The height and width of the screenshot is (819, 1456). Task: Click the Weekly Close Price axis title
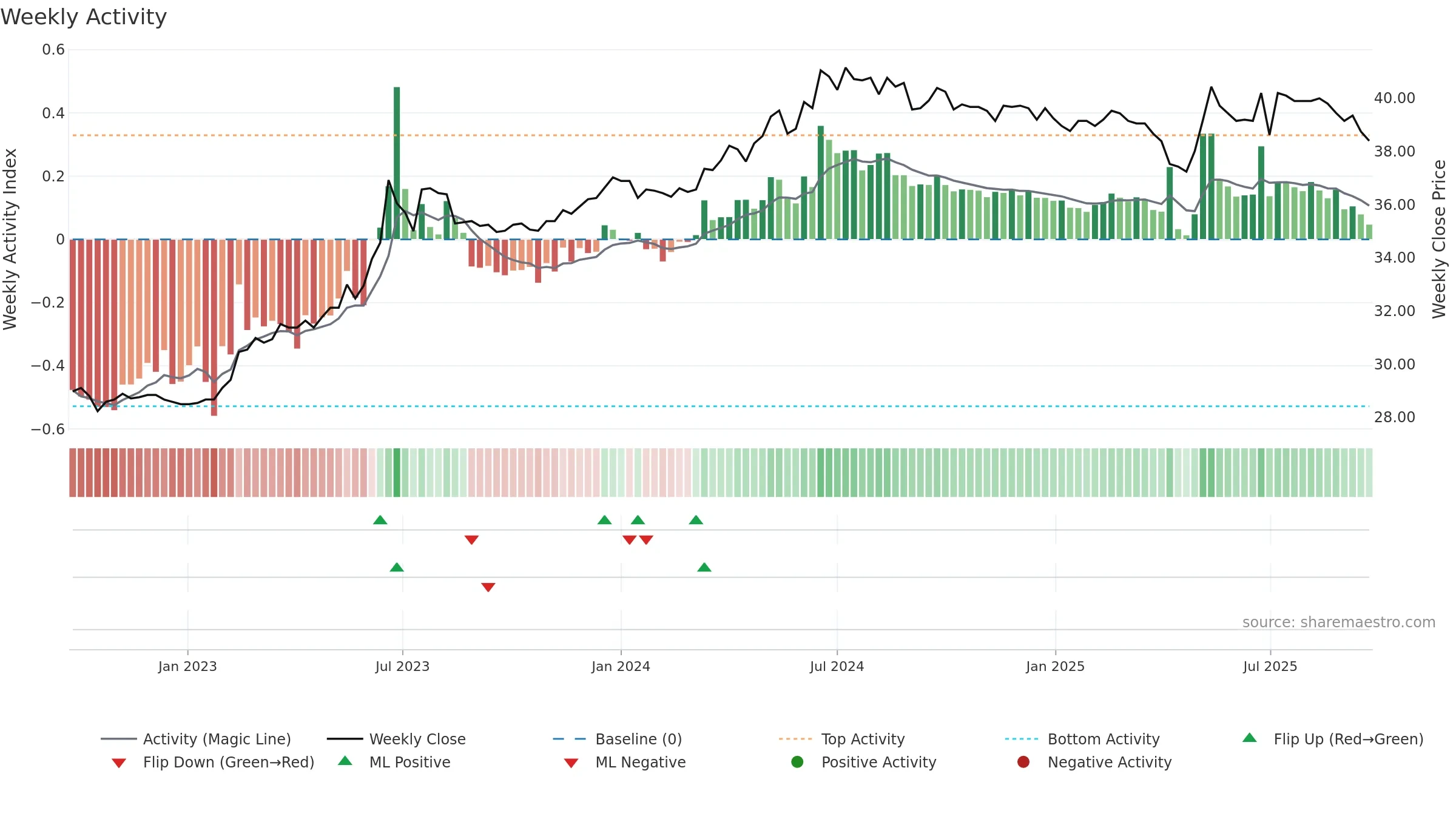click(1439, 239)
